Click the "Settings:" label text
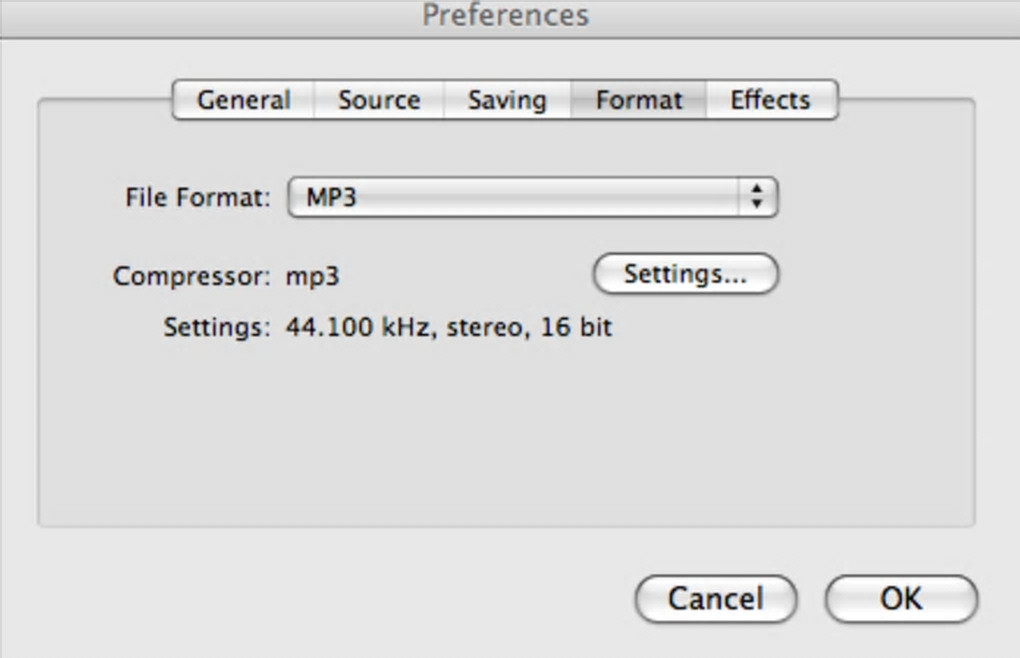The image size is (1020, 658). pyautogui.click(x=217, y=327)
